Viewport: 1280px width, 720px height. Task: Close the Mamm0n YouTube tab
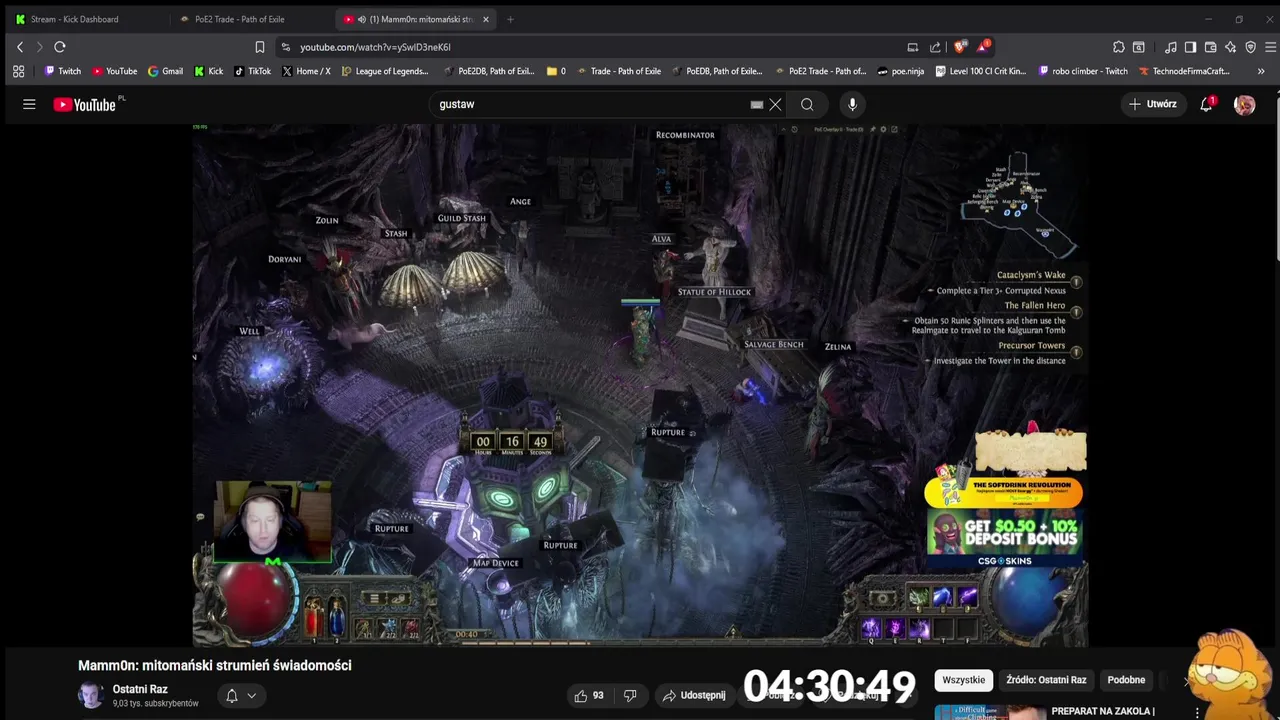(486, 19)
